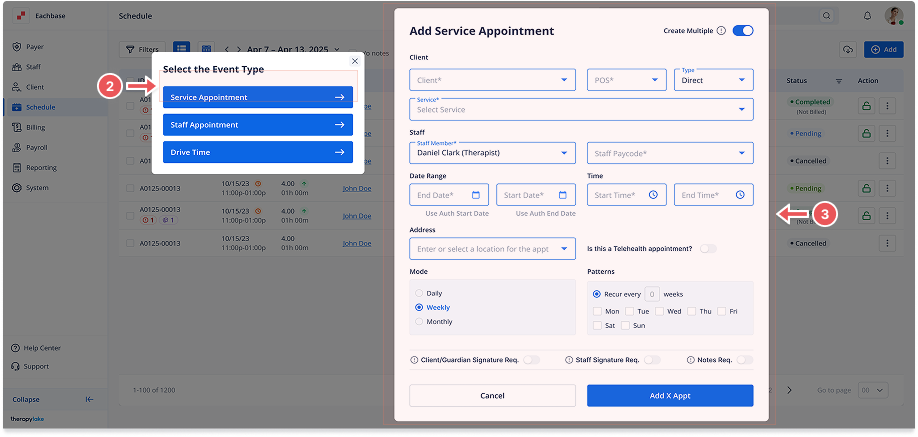Viewport: 918px width, 437px height.
Task: Choose Service Appointment event type
Action: [x=258, y=97]
